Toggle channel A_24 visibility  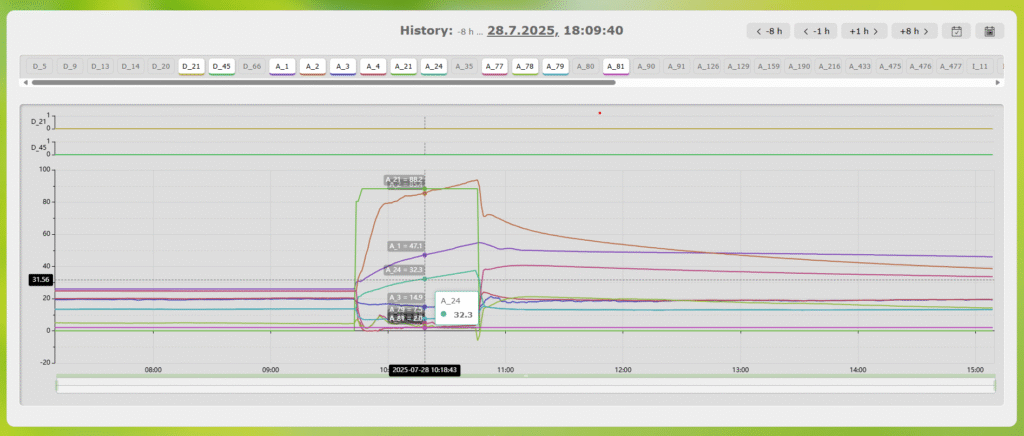click(434, 66)
